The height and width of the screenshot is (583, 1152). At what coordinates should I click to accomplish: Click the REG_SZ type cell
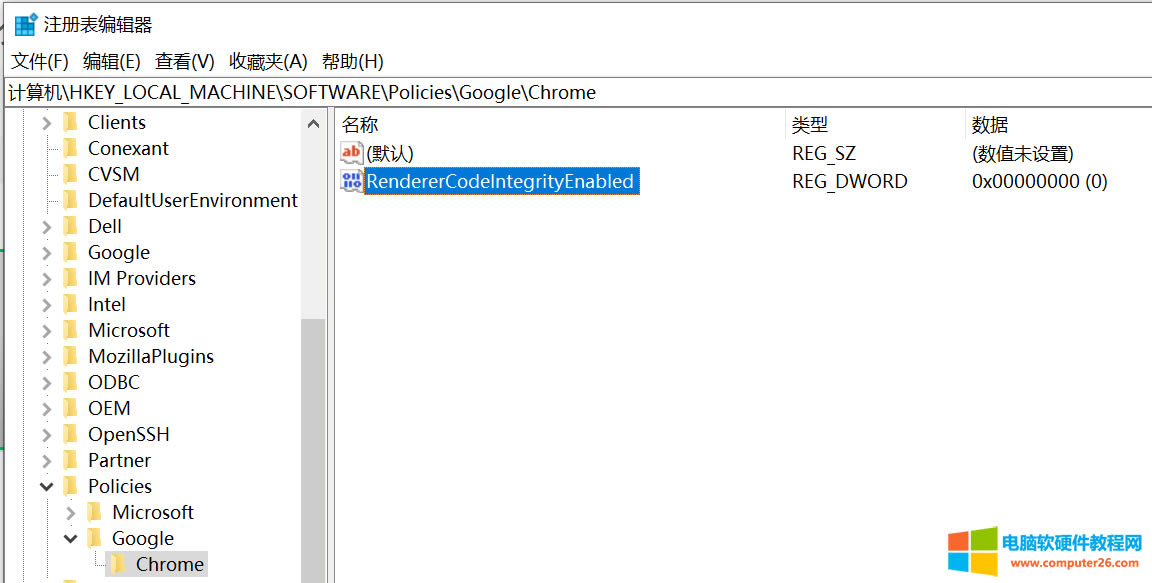(x=824, y=153)
